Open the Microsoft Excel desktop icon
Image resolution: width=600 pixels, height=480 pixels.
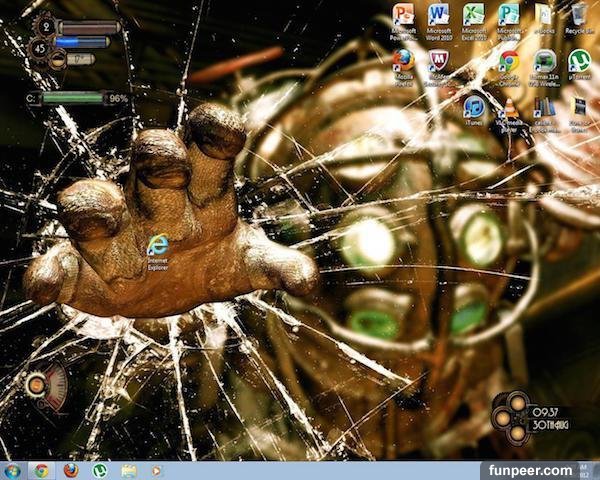pyautogui.click(x=473, y=16)
